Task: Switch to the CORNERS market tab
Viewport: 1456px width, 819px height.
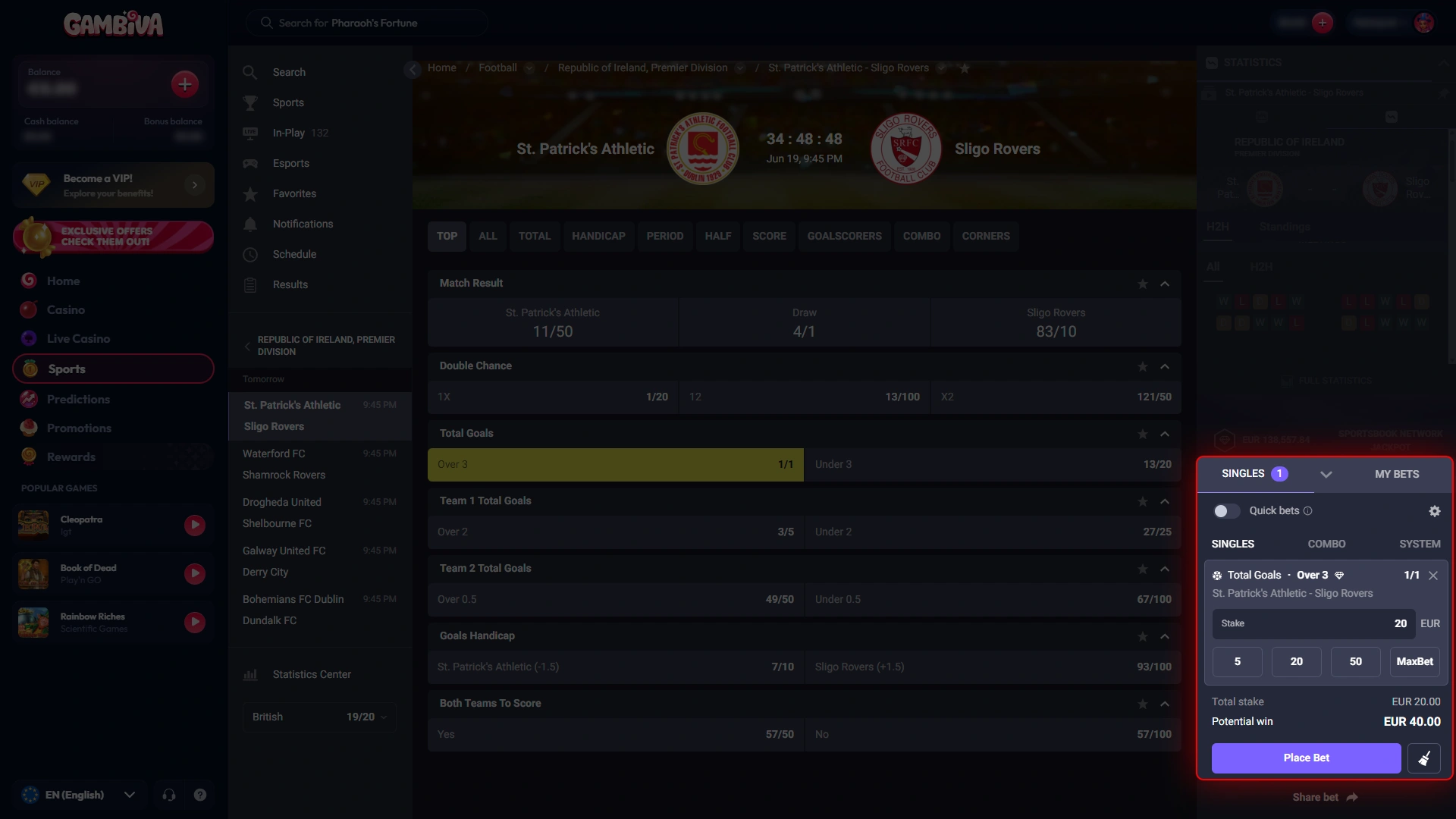Action: click(985, 236)
